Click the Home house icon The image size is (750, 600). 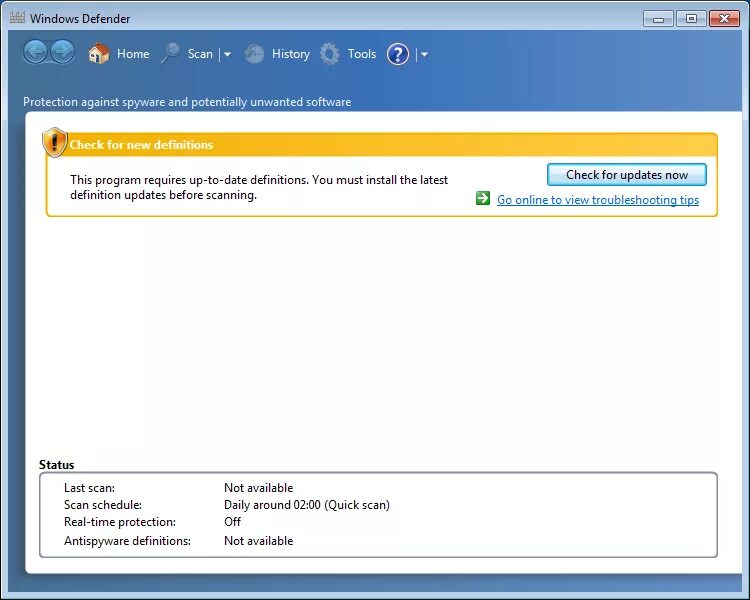pyautogui.click(x=99, y=54)
